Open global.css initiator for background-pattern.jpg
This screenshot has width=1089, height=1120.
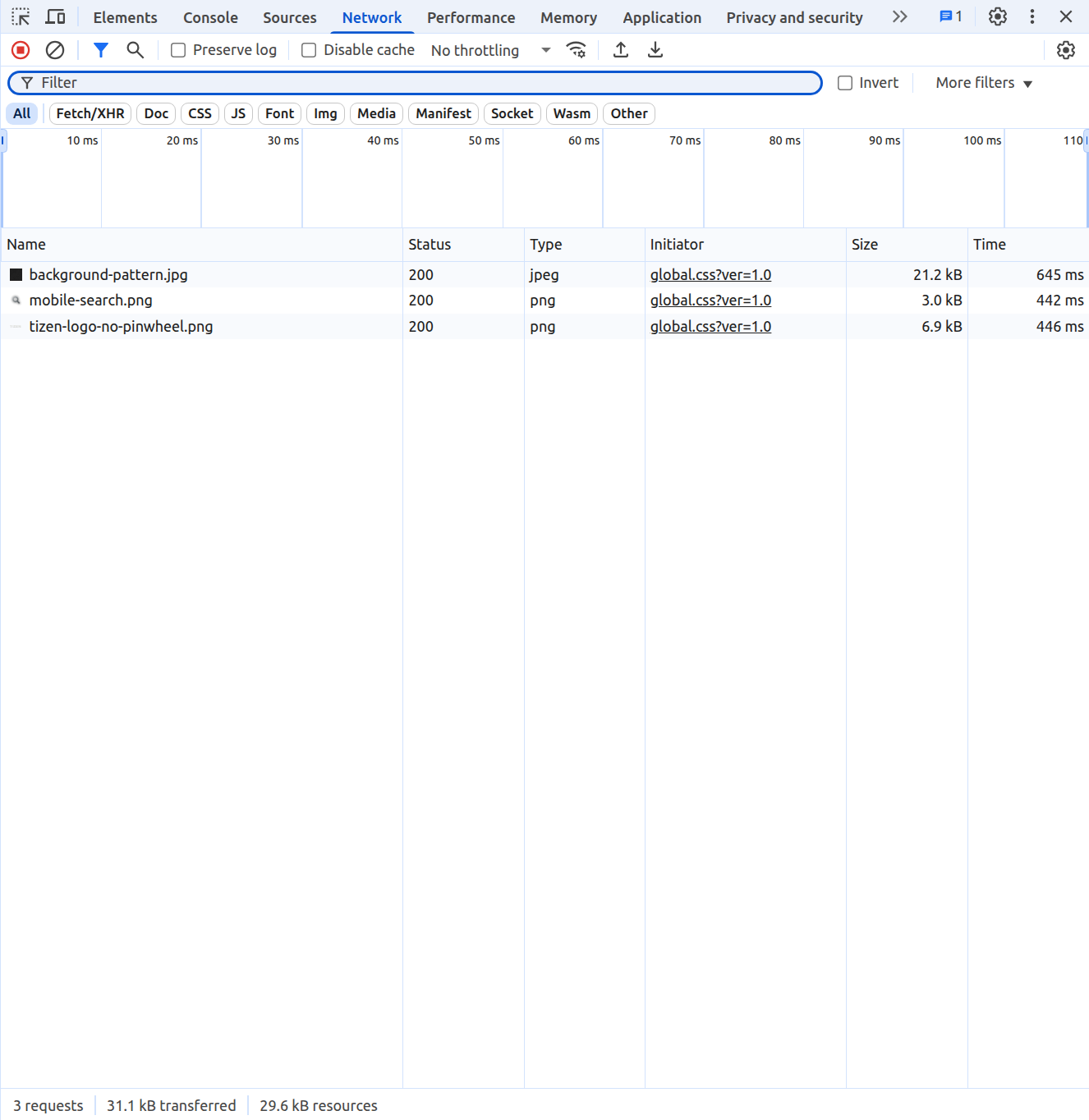point(710,275)
